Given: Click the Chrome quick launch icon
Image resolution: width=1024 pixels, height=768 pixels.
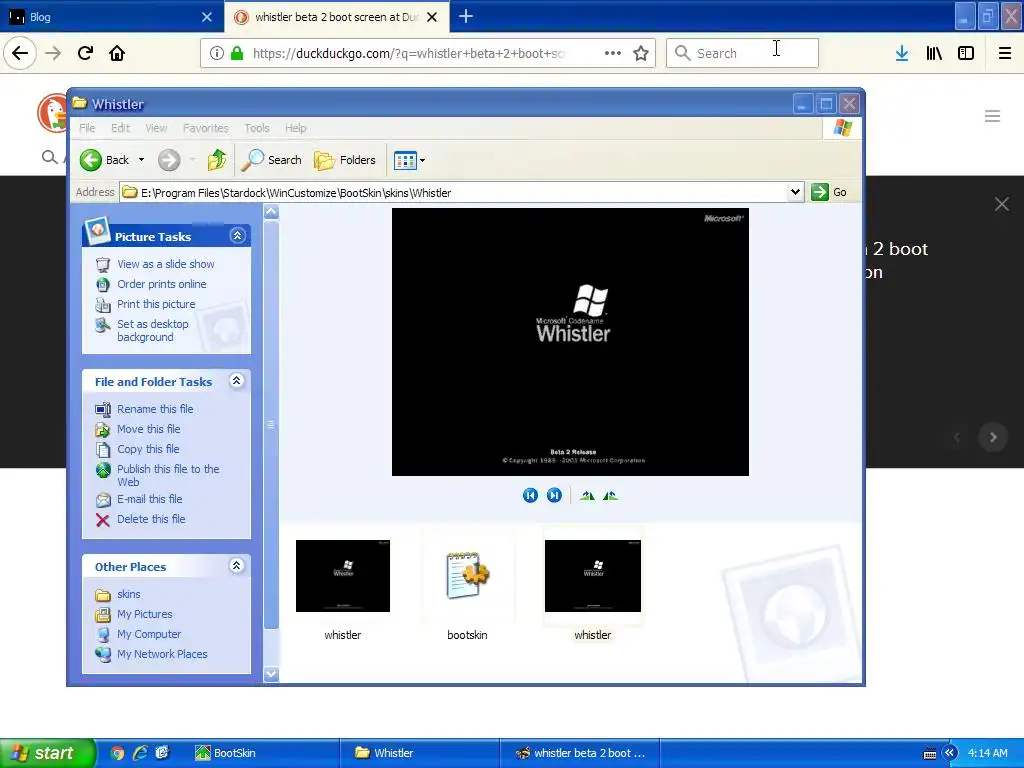Looking at the screenshot, I should [x=117, y=753].
